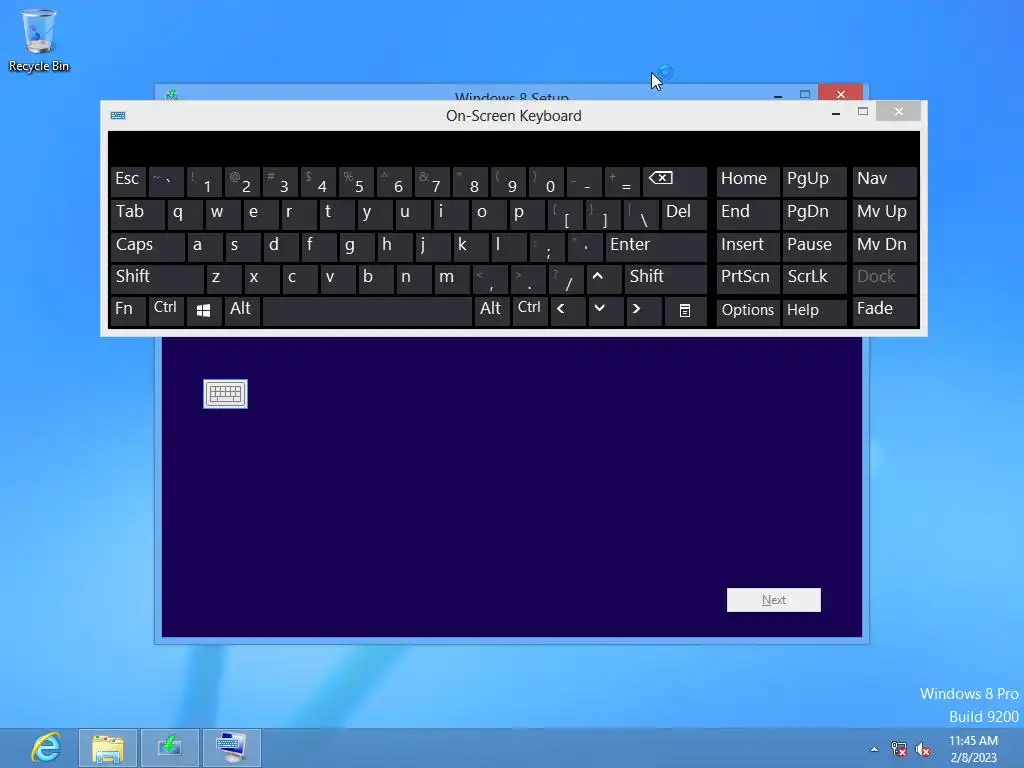Image resolution: width=1024 pixels, height=768 pixels.
Task: Click the Mv Dn key
Action: (884, 246)
